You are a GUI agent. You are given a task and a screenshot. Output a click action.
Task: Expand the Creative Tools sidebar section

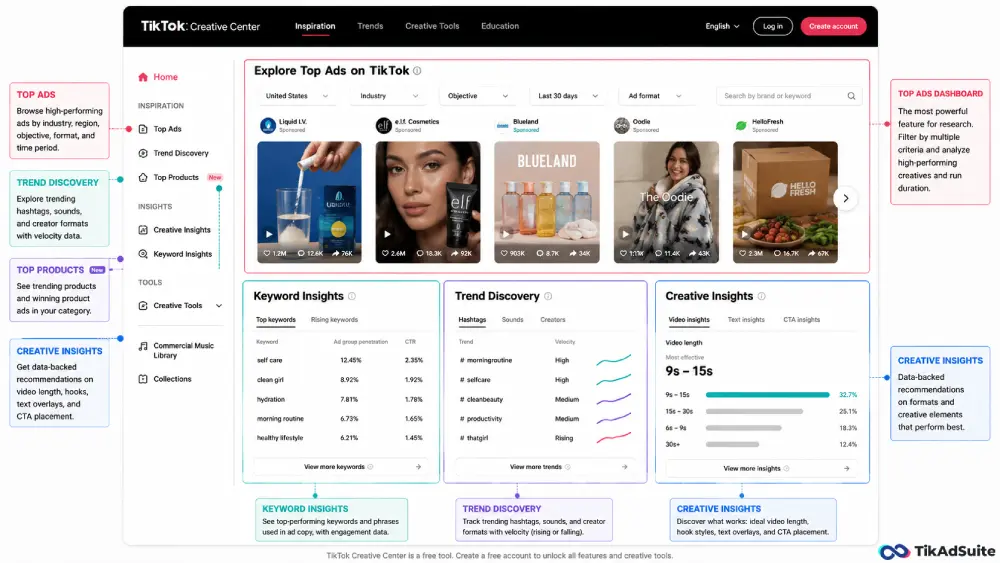(x=180, y=305)
